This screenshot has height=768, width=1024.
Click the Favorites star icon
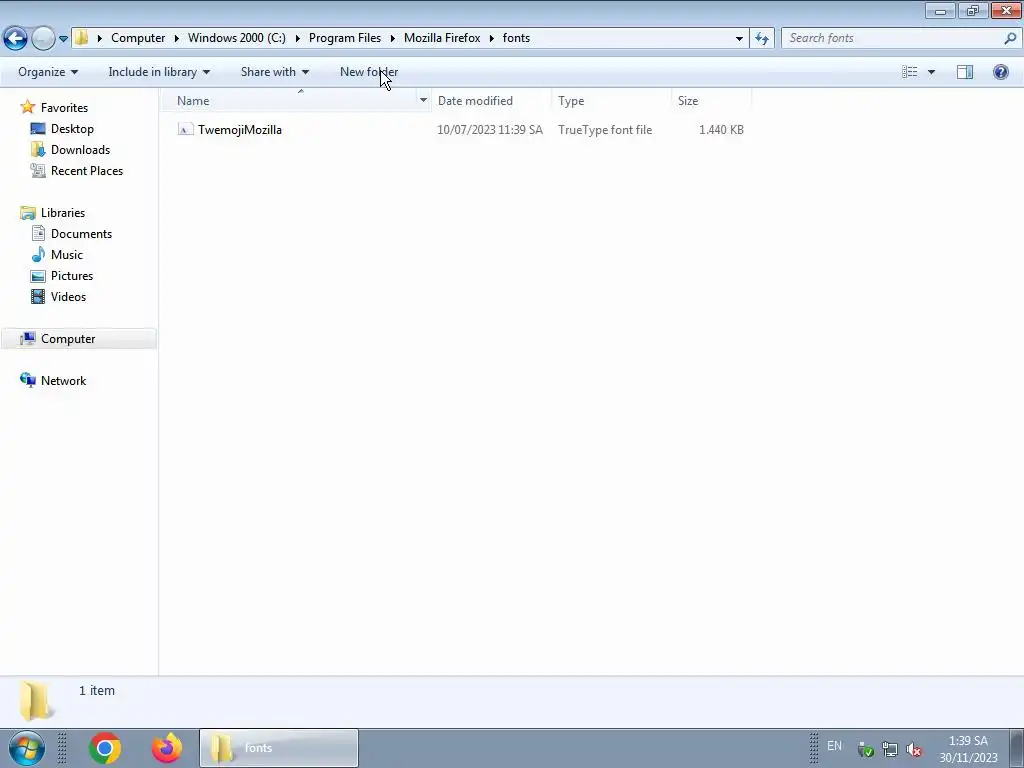27,106
